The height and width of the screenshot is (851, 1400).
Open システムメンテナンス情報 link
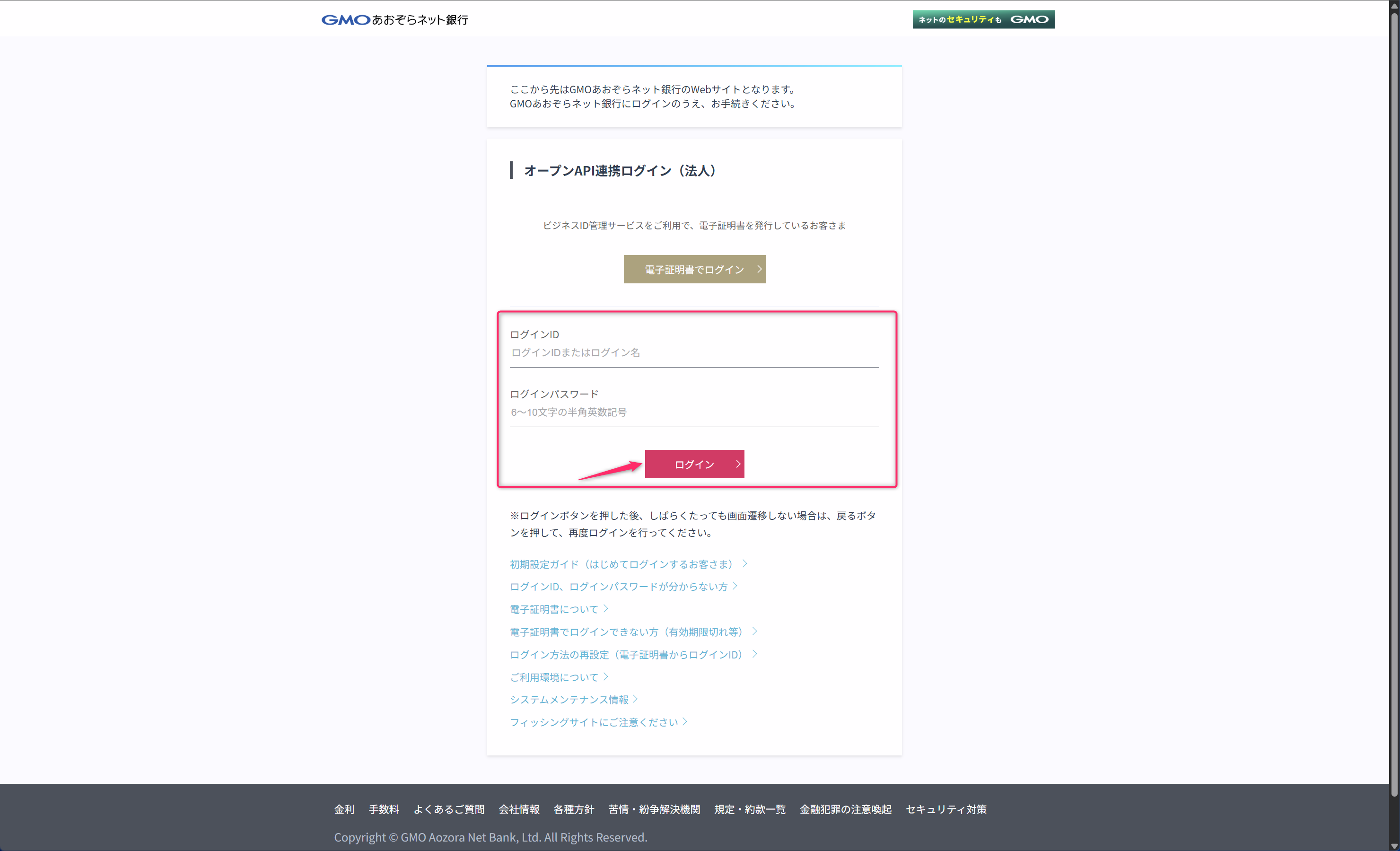pyautogui.click(x=574, y=699)
